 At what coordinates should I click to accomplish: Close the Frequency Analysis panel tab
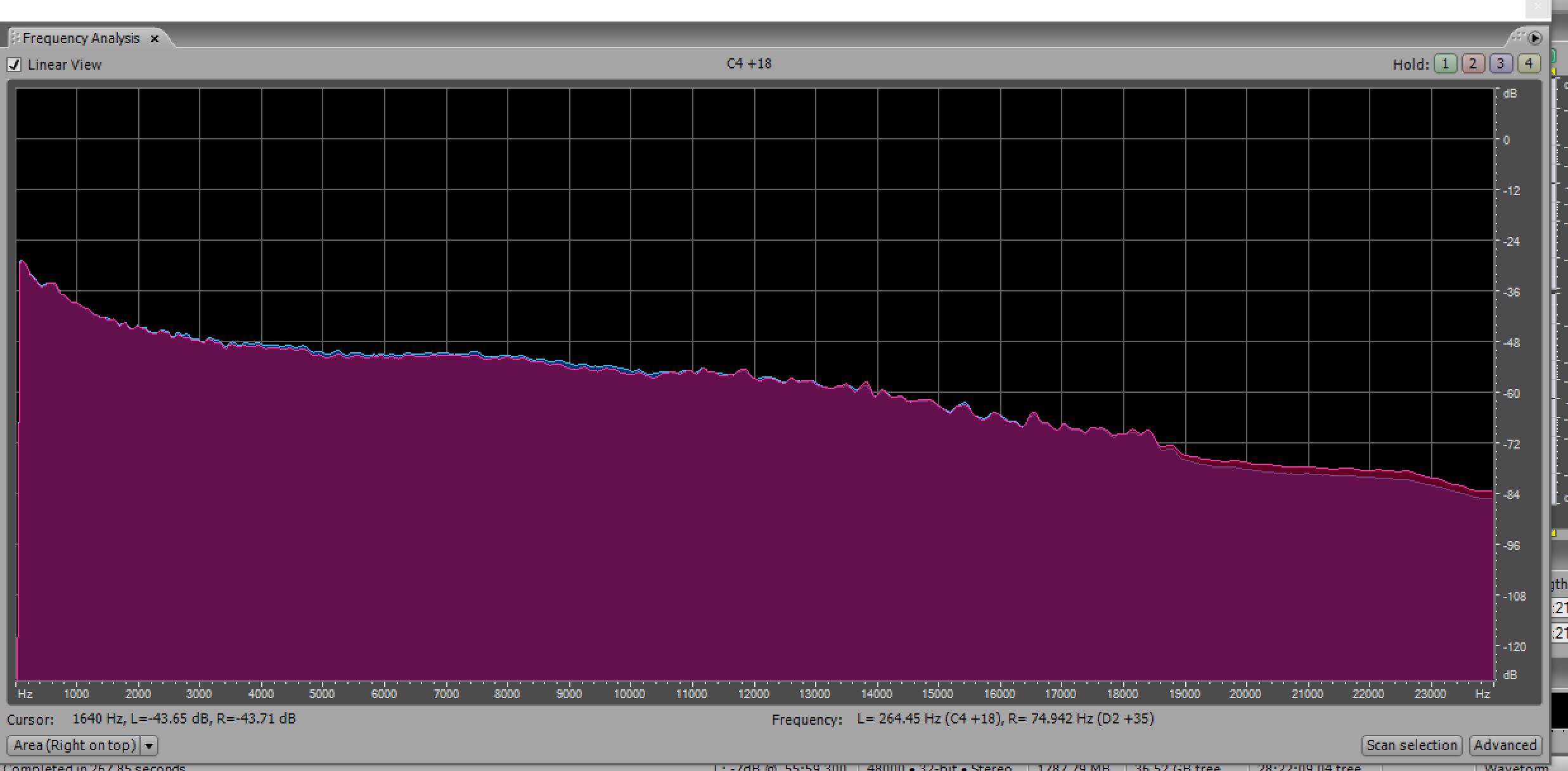click(x=154, y=39)
